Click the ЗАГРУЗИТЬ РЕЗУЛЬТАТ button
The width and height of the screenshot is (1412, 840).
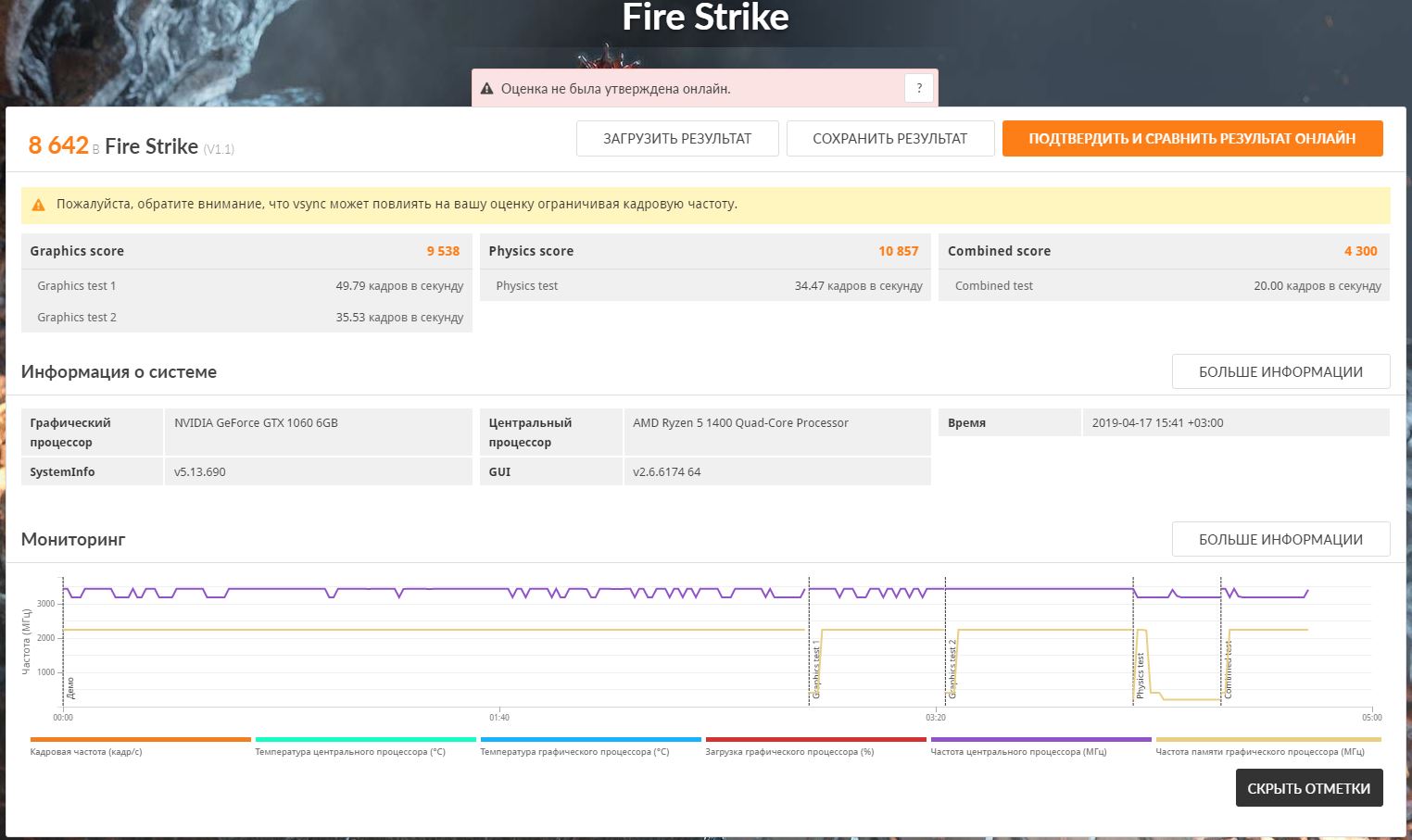click(x=677, y=139)
